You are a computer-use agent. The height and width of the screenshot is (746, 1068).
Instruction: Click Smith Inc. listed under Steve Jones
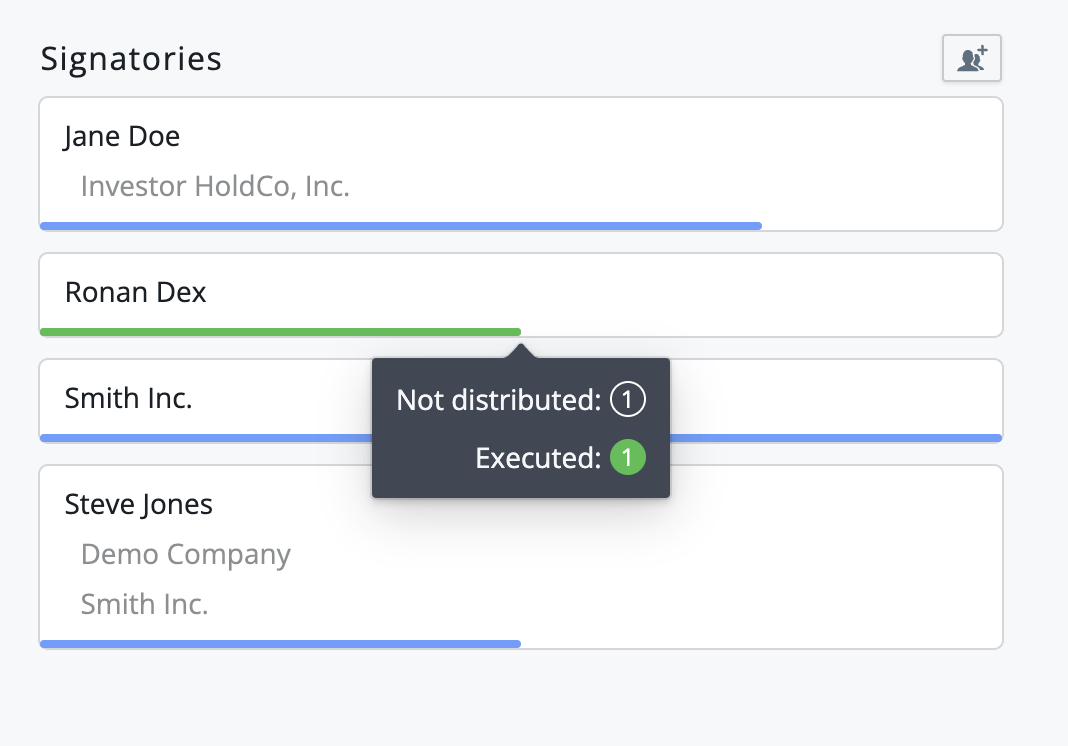pyautogui.click(x=144, y=604)
